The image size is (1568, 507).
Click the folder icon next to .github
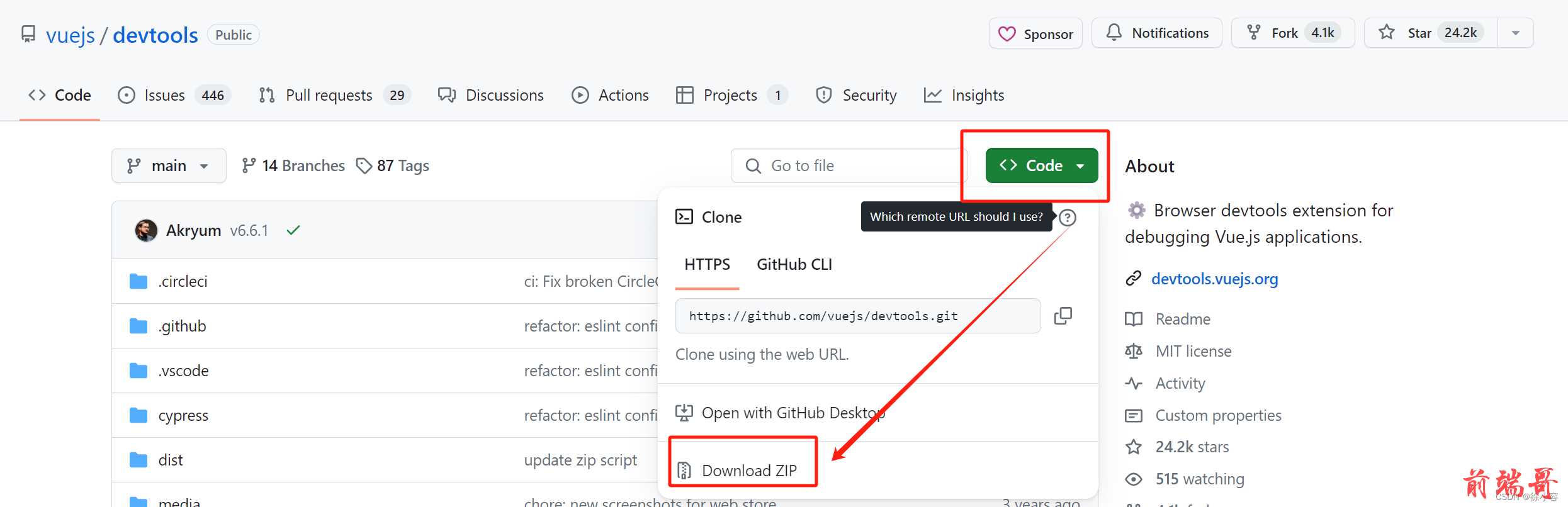point(138,326)
